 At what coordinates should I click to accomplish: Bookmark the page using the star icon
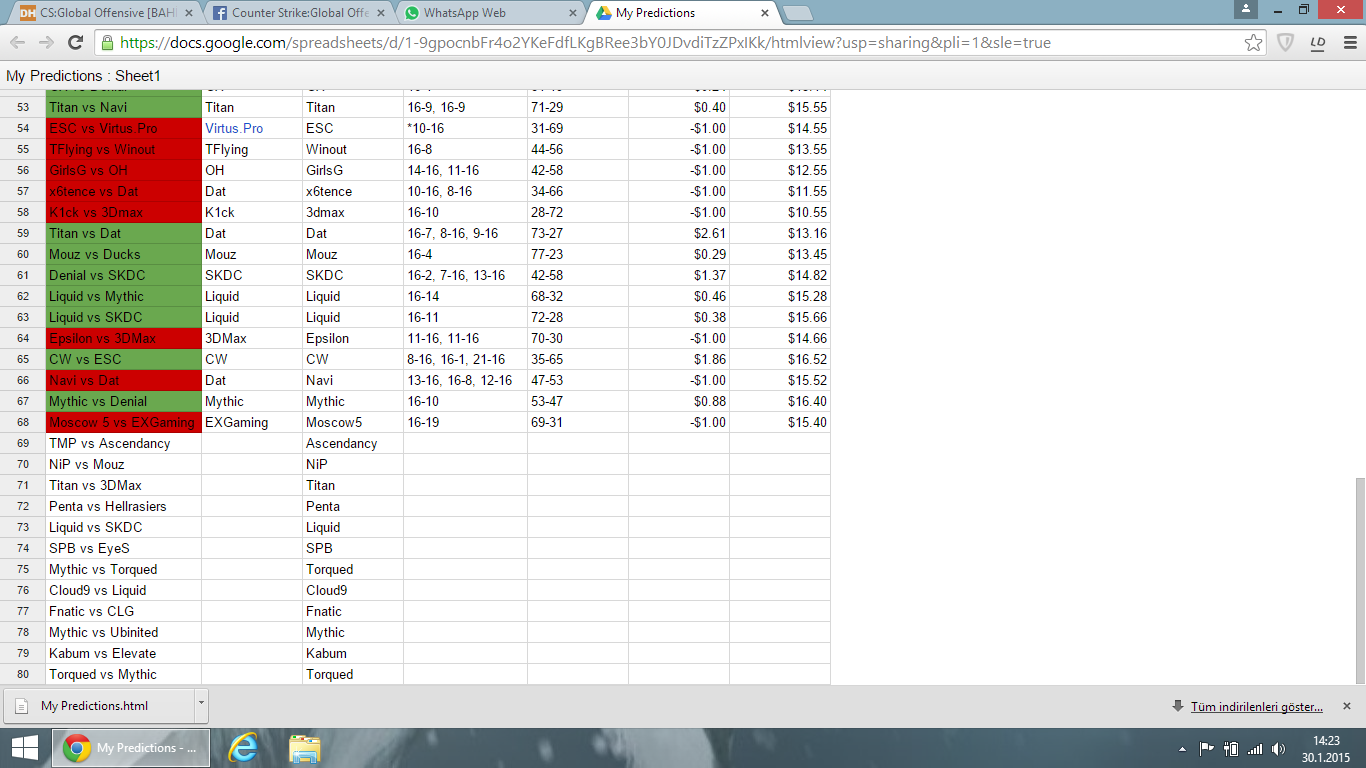point(1253,43)
